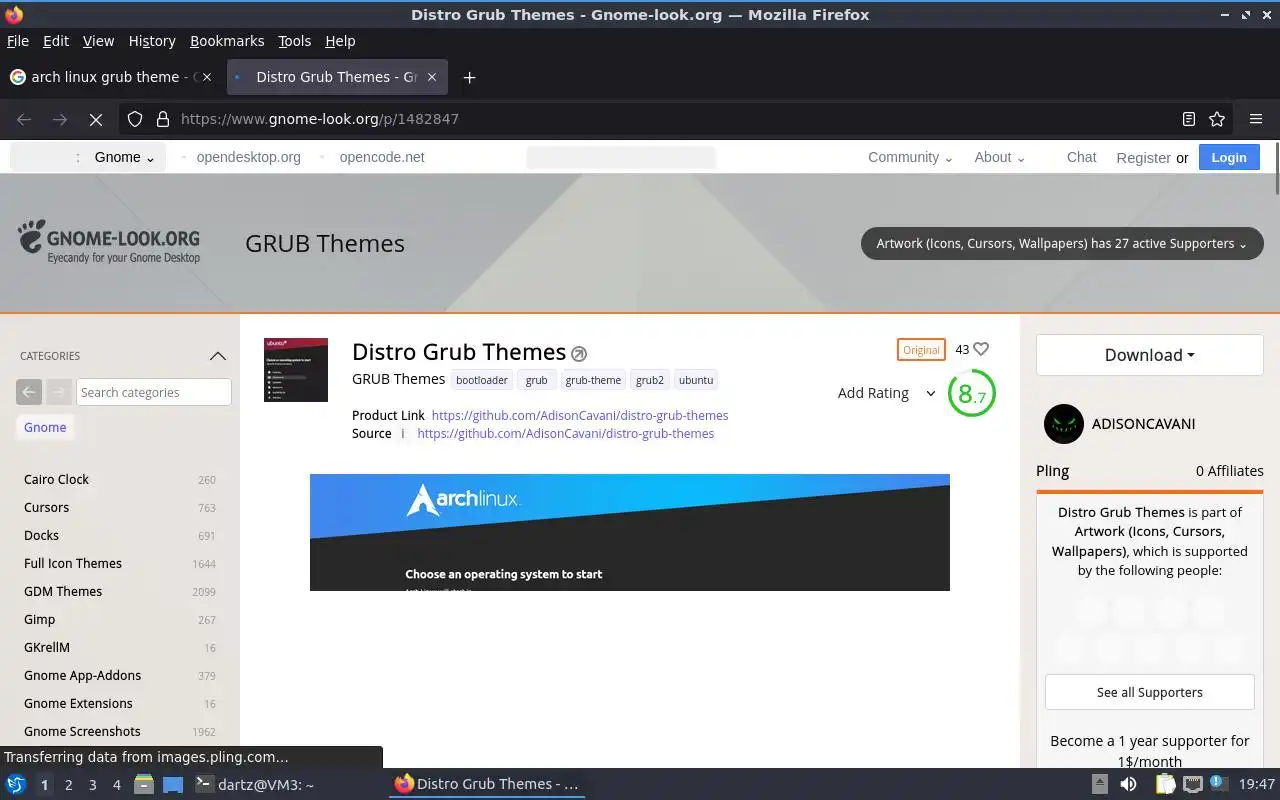
Task: Open the Gnome site selector dropdown
Action: click(124, 157)
